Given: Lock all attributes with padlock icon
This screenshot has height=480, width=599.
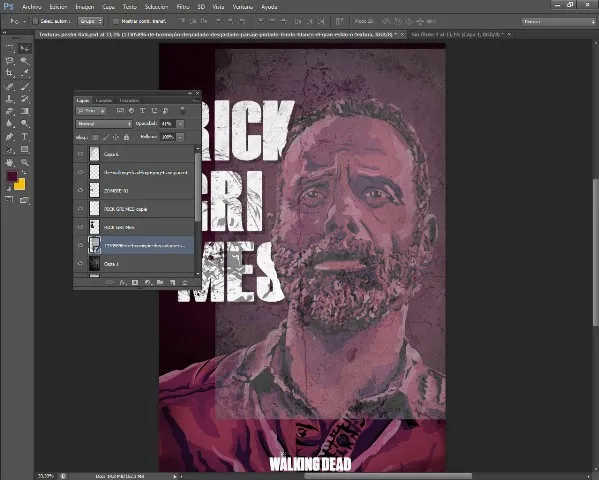Looking at the screenshot, I should tap(126, 137).
